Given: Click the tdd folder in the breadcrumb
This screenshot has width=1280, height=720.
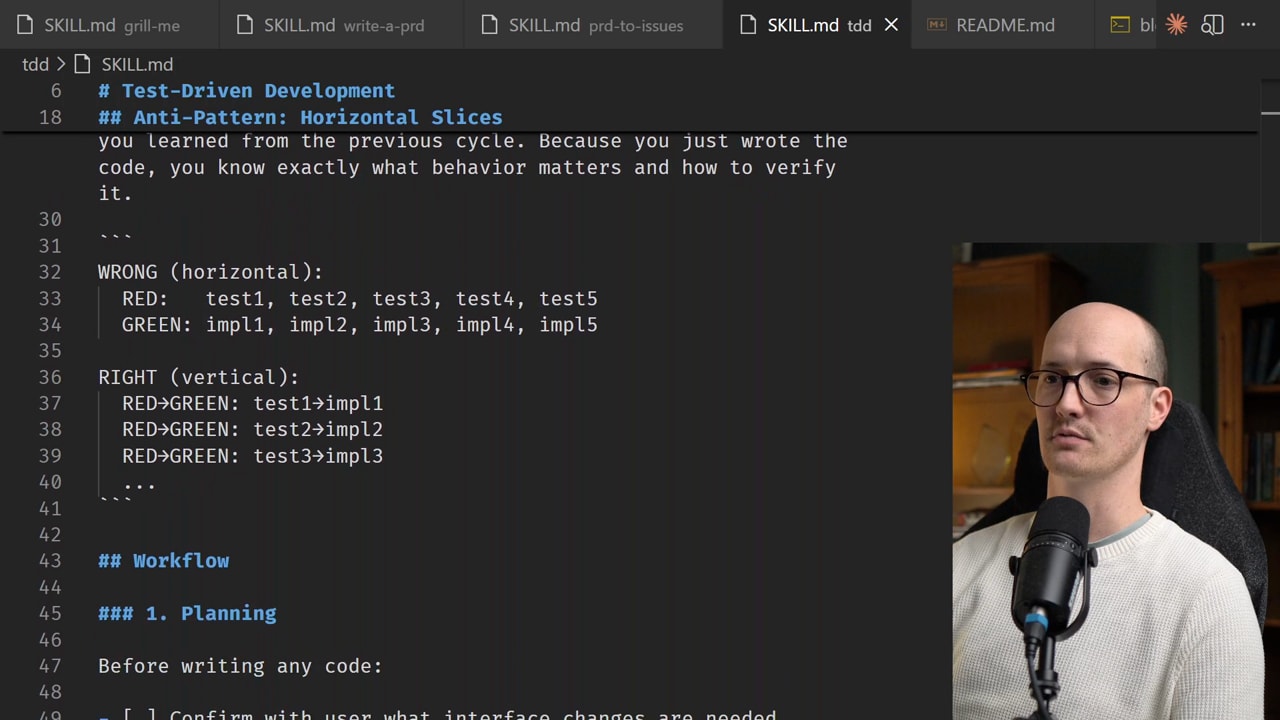Looking at the screenshot, I should coord(35,64).
